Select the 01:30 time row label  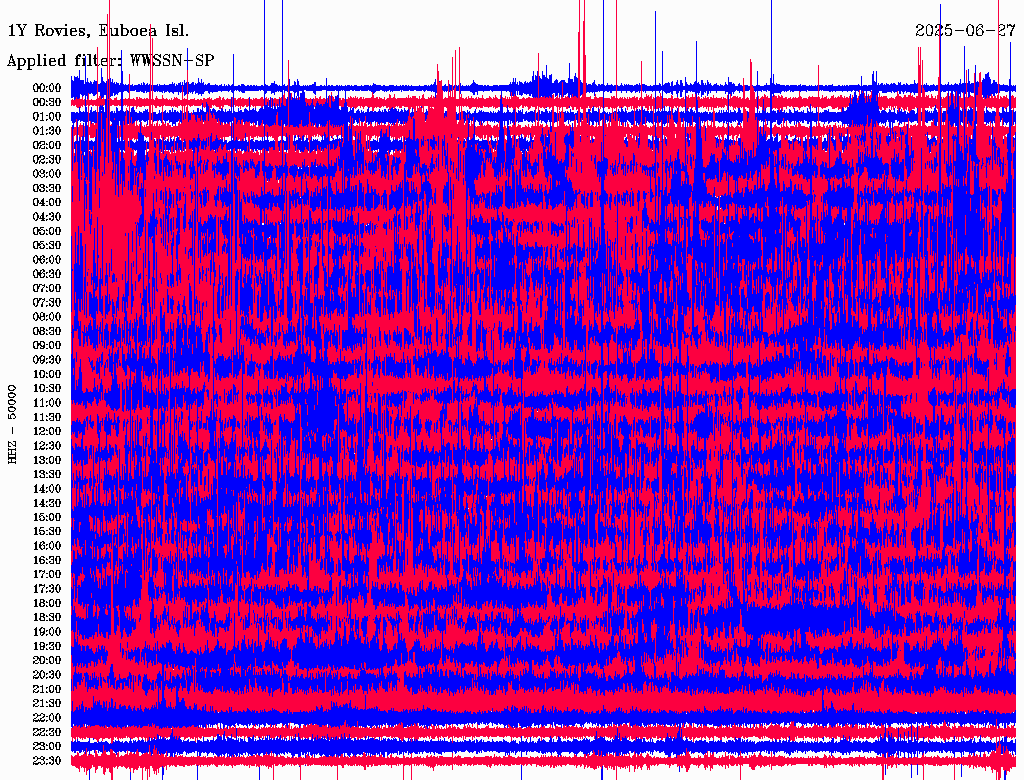[x=47, y=131]
